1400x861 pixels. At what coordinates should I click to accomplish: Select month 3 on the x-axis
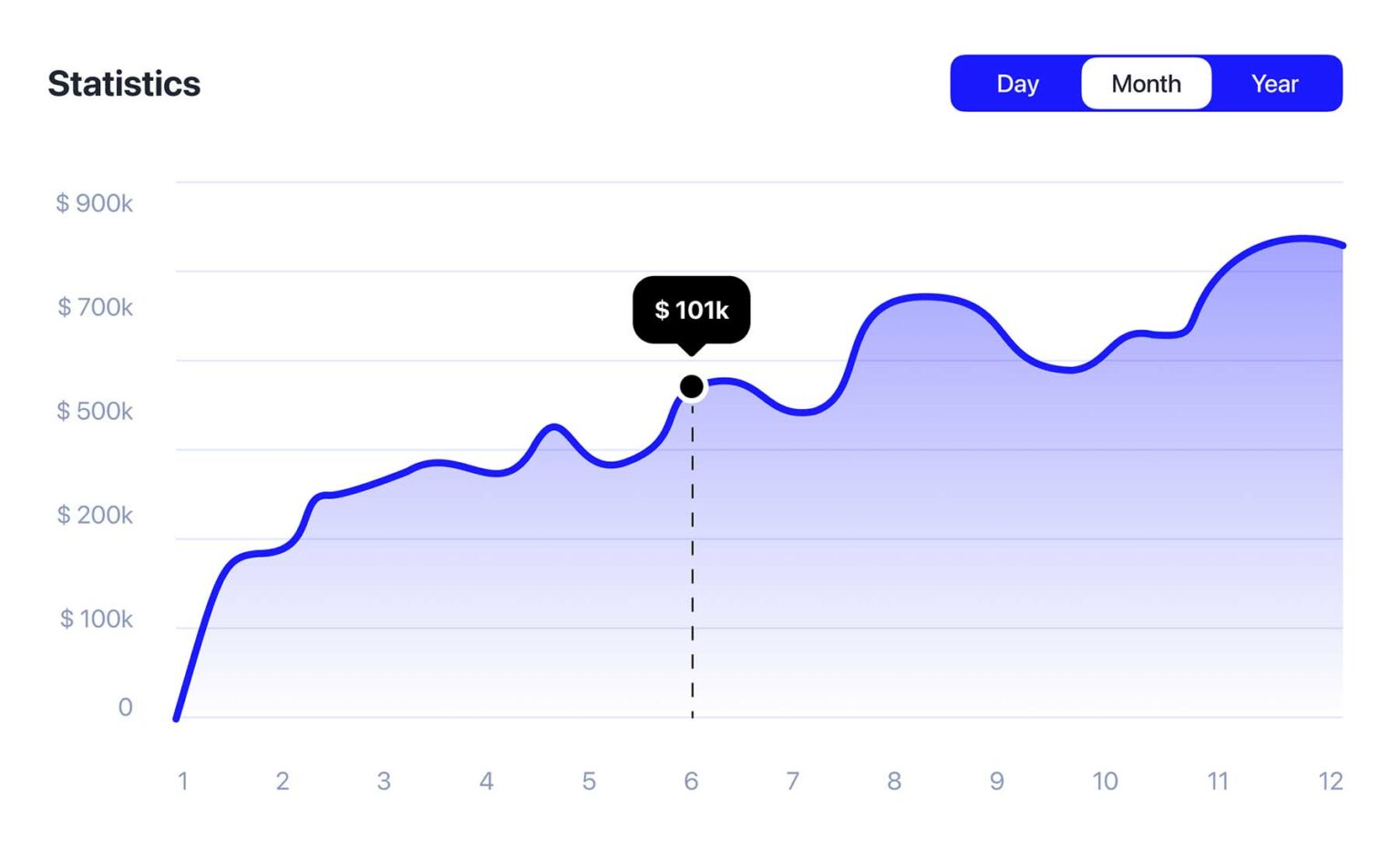(384, 781)
